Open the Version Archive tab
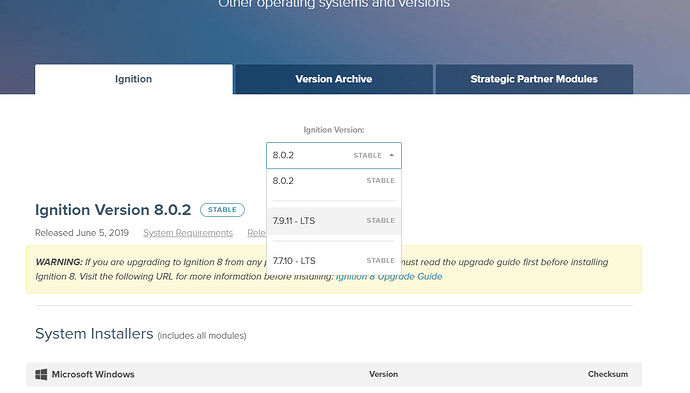The height and width of the screenshot is (393, 690). pos(334,79)
